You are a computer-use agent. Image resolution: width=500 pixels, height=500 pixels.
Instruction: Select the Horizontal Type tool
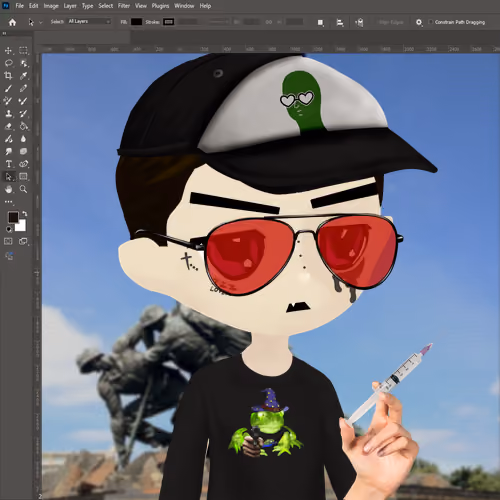click(8, 164)
